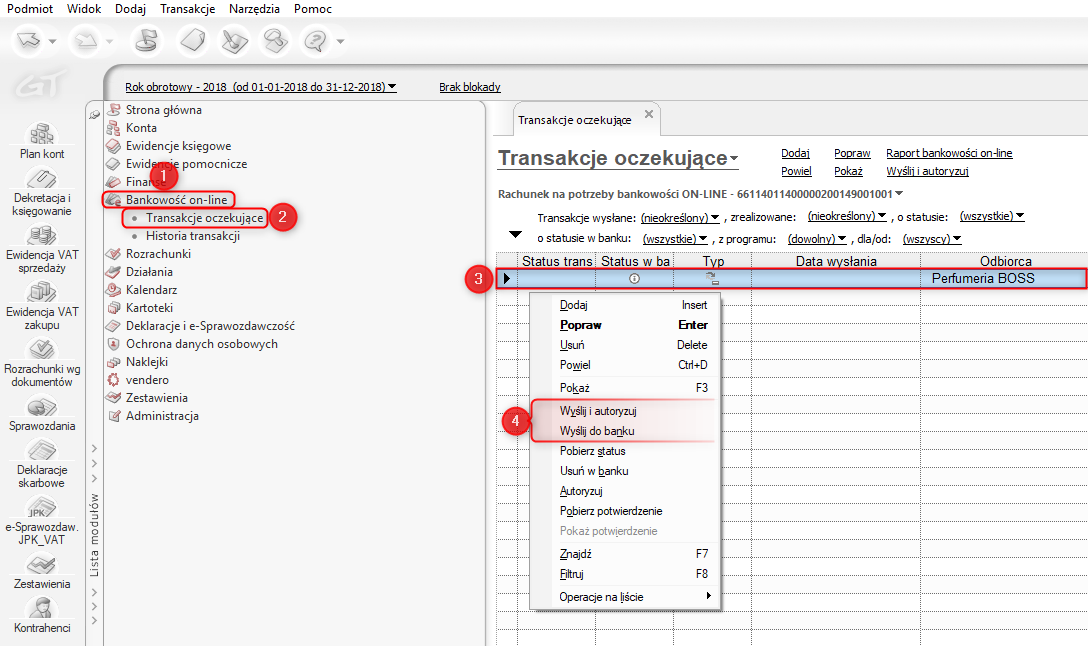Open Transakcje oczekujące title dropdown arrow

point(734,159)
